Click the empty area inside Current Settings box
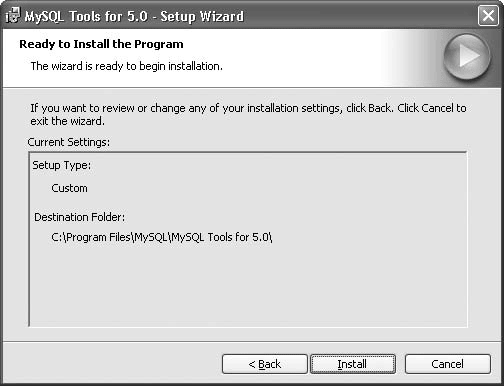Viewport: 504px width, 386px height. click(248, 287)
